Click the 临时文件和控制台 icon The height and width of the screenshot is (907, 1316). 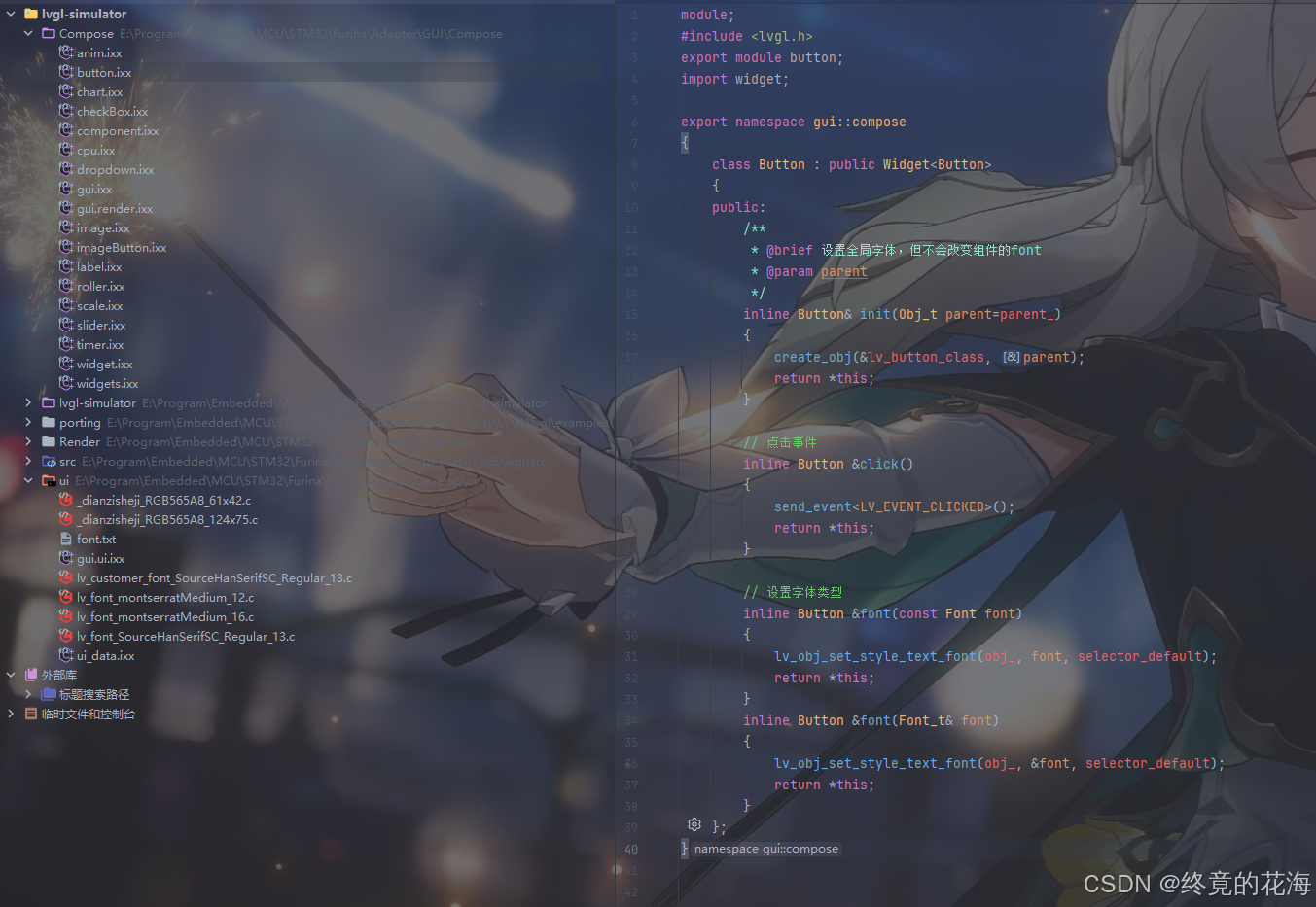coord(31,714)
